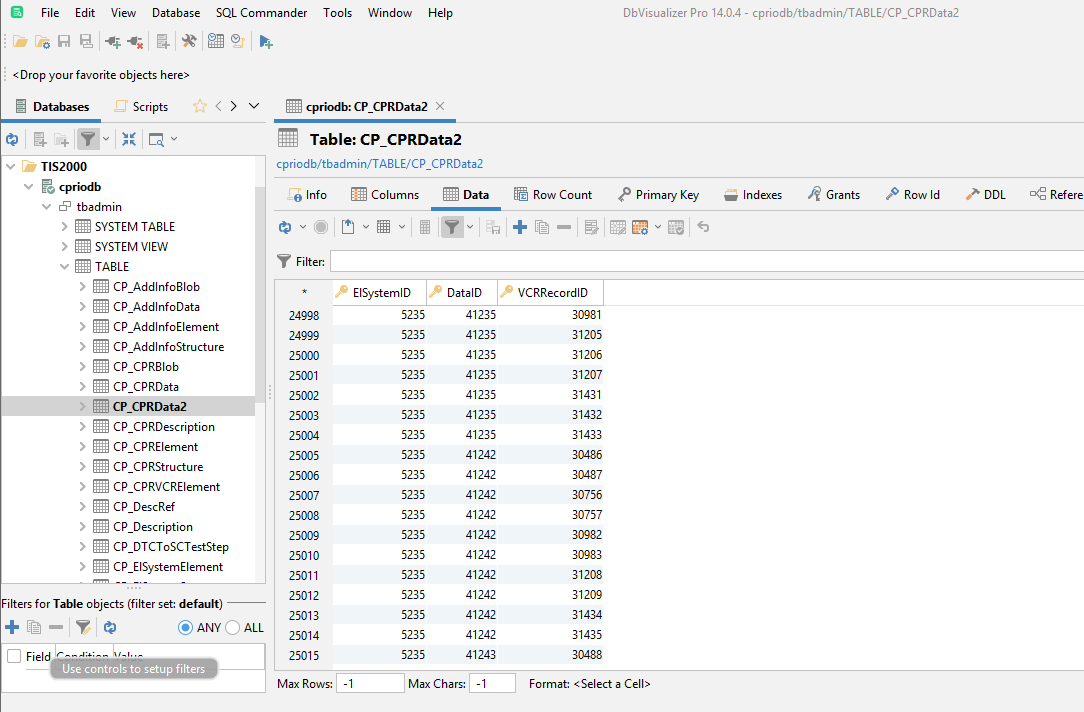Add a new table filter with plus icon
This screenshot has height=712, width=1084.
12,627
